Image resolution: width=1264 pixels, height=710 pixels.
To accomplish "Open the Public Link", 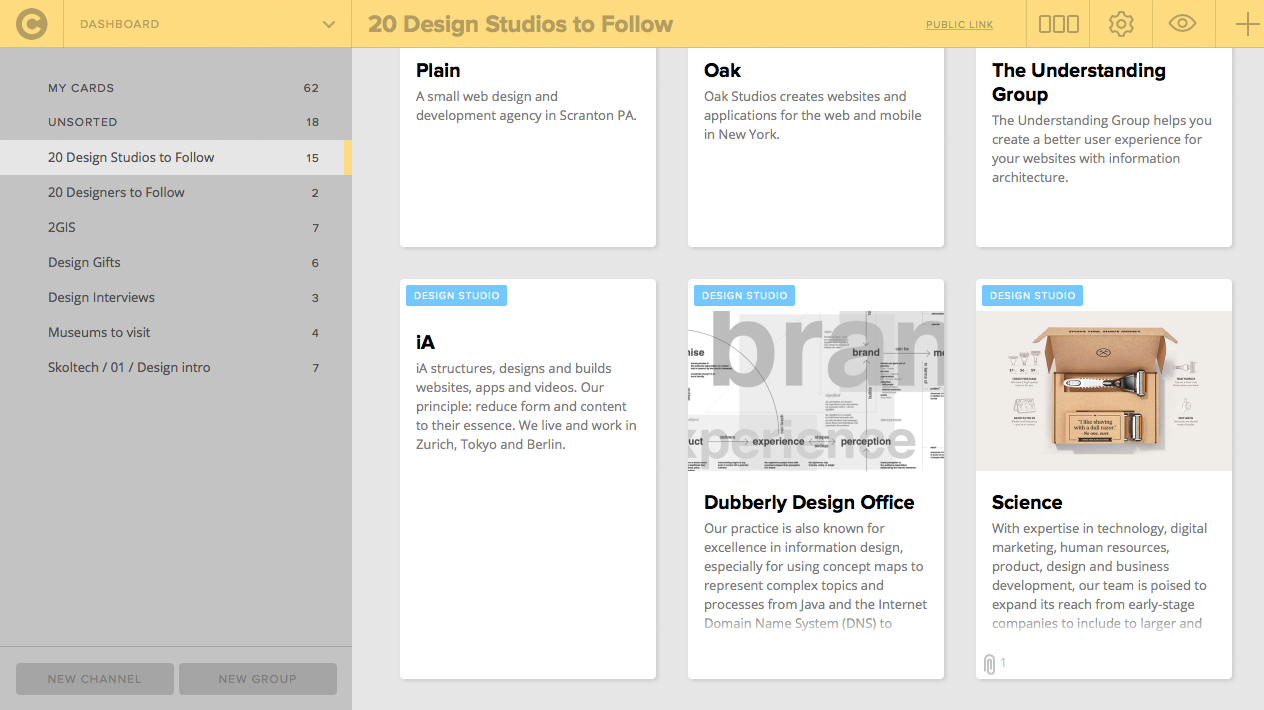I will pos(959,25).
